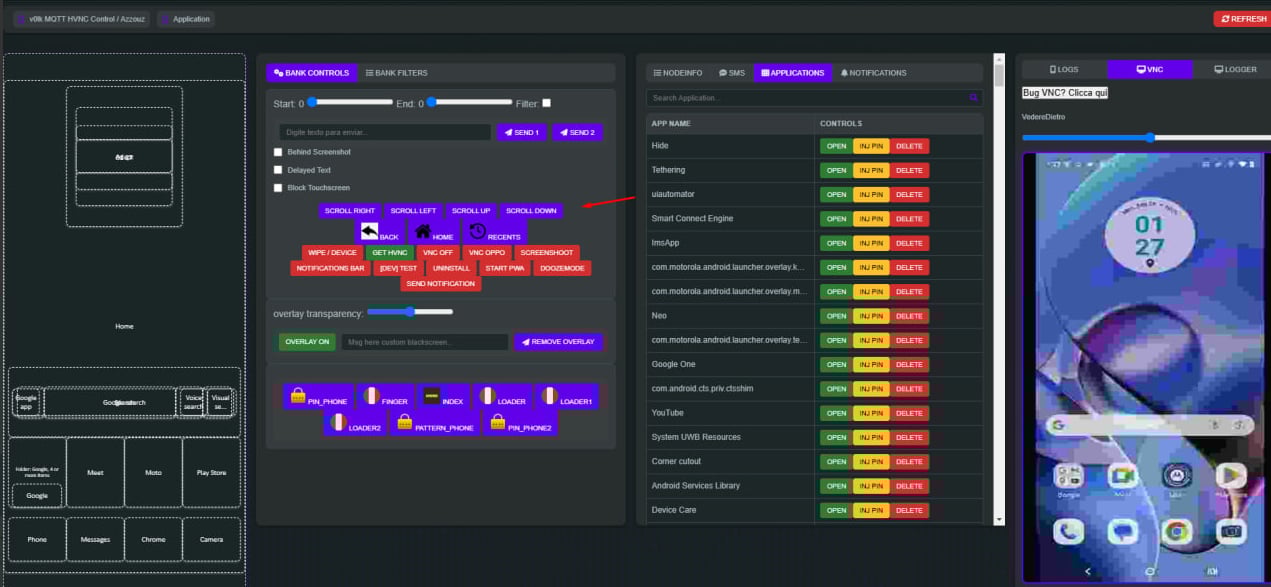Check the Delayed Text option
The image size is (1271, 587).
point(277,170)
